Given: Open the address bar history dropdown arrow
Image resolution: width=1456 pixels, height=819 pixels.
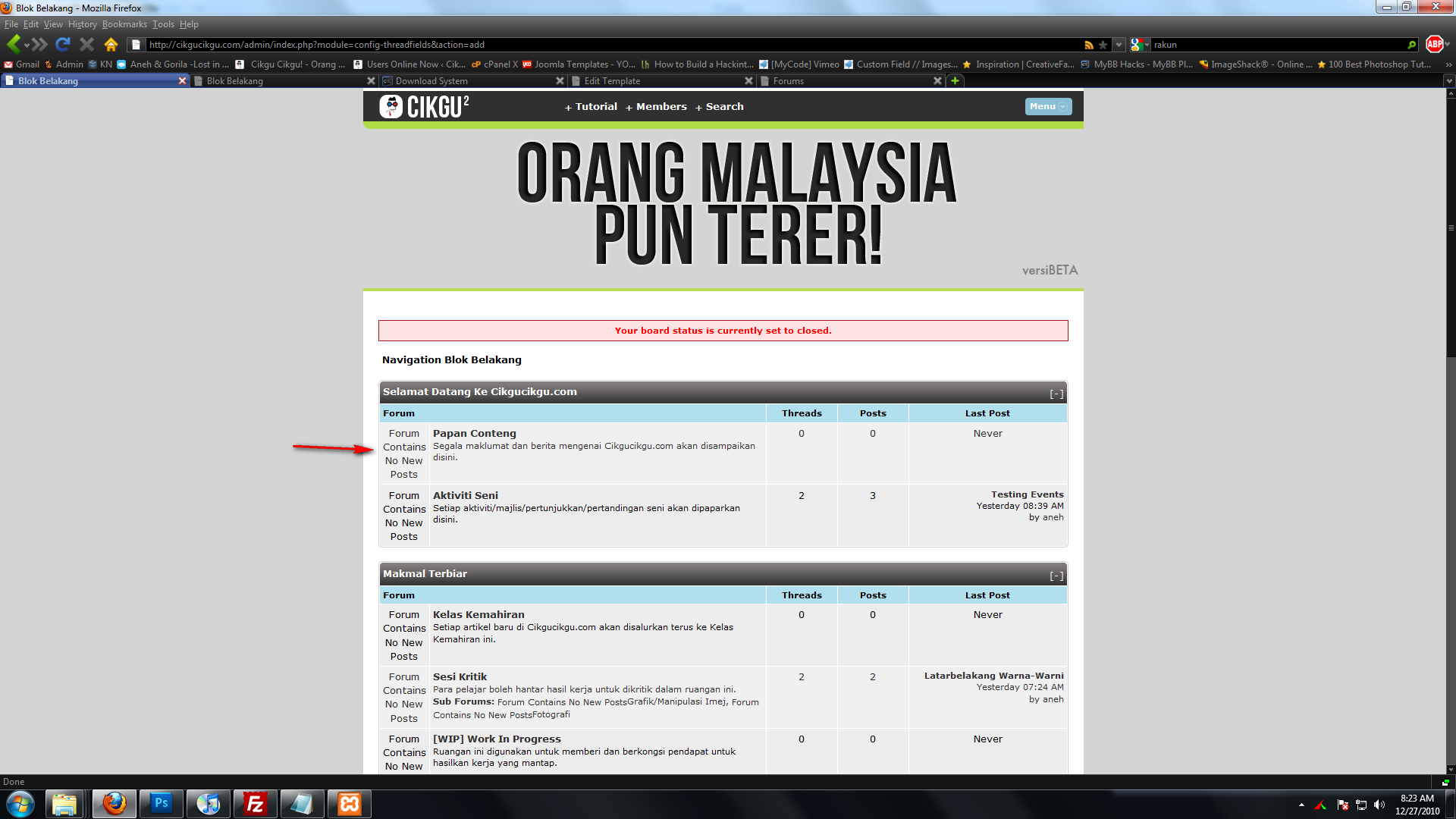Looking at the screenshot, I should 1119,45.
